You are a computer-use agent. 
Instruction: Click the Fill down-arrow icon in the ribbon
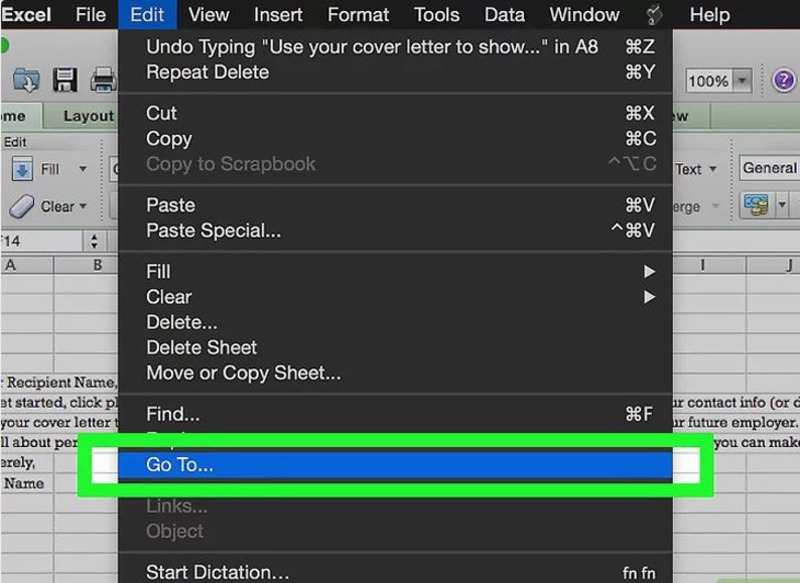click(x=23, y=170)
